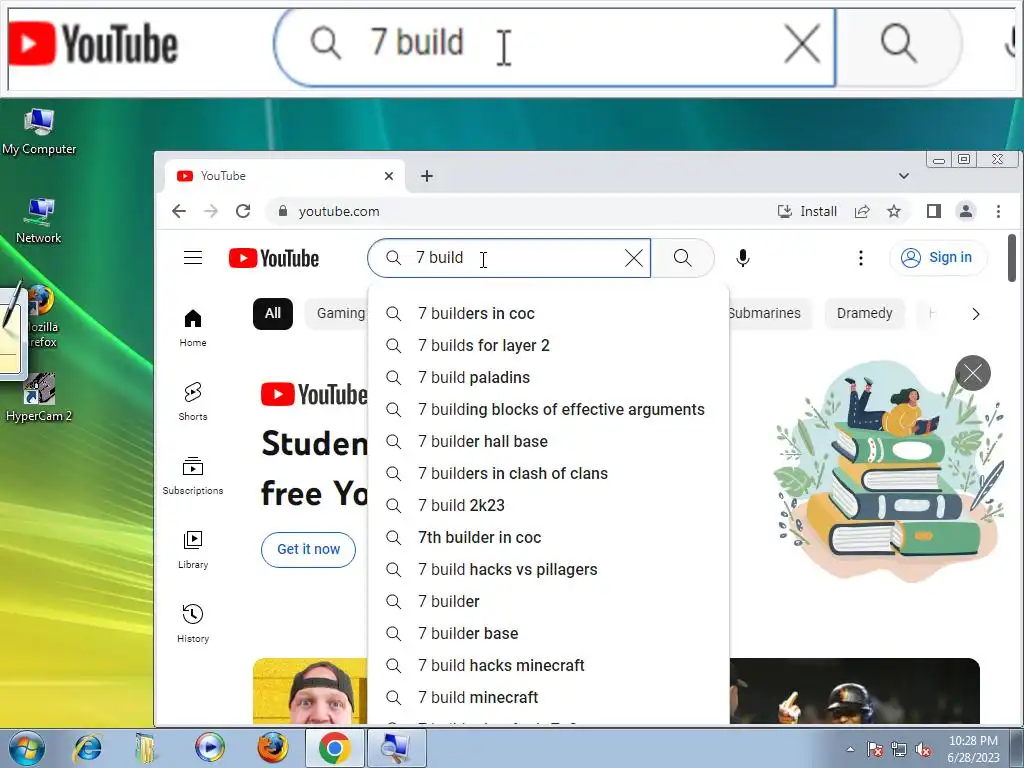The image size is (1024, 768).
Task: Go to Home in the YouTube sidebar
Action: pyautogui.click(x=193, y=328)
